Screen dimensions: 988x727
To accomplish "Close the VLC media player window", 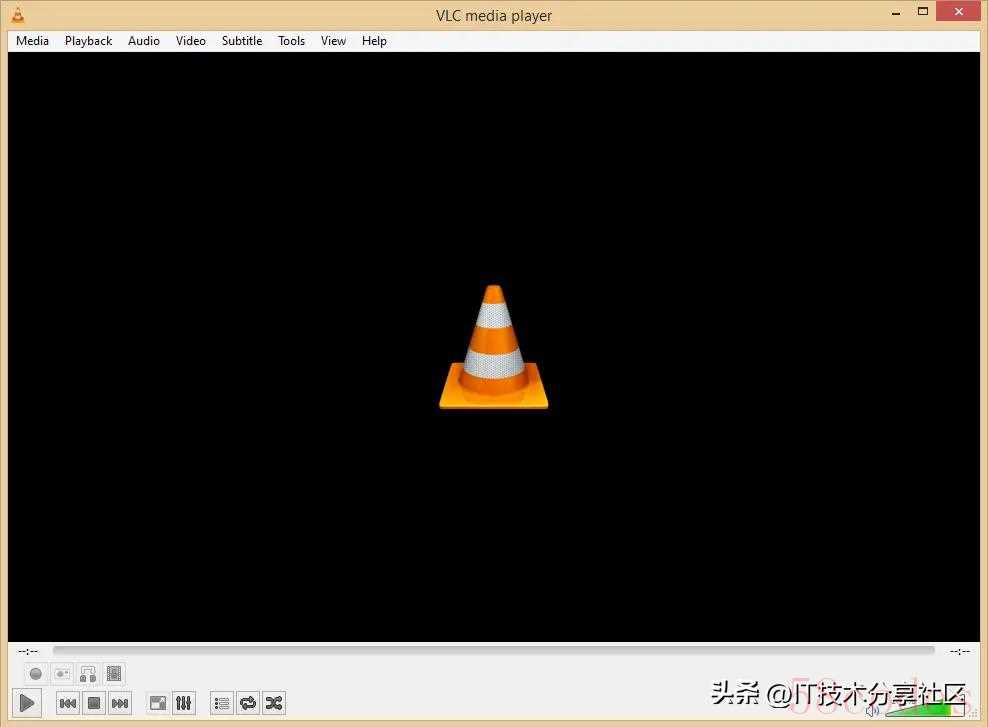I will (958, 11).
